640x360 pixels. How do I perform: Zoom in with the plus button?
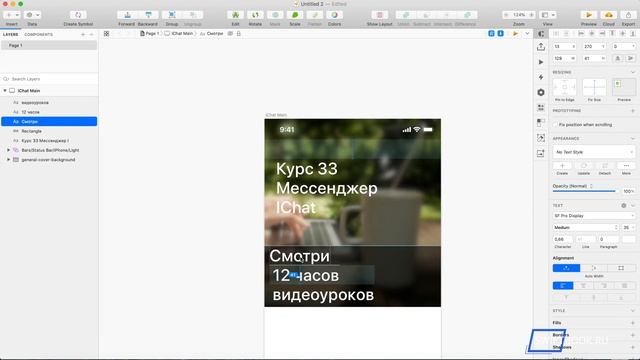[x=531, y=15]
